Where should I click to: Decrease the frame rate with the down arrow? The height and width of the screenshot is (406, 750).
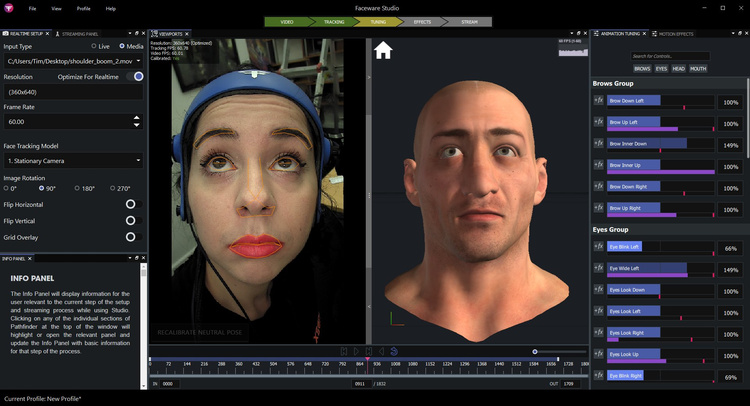click(x=137, y=125)
